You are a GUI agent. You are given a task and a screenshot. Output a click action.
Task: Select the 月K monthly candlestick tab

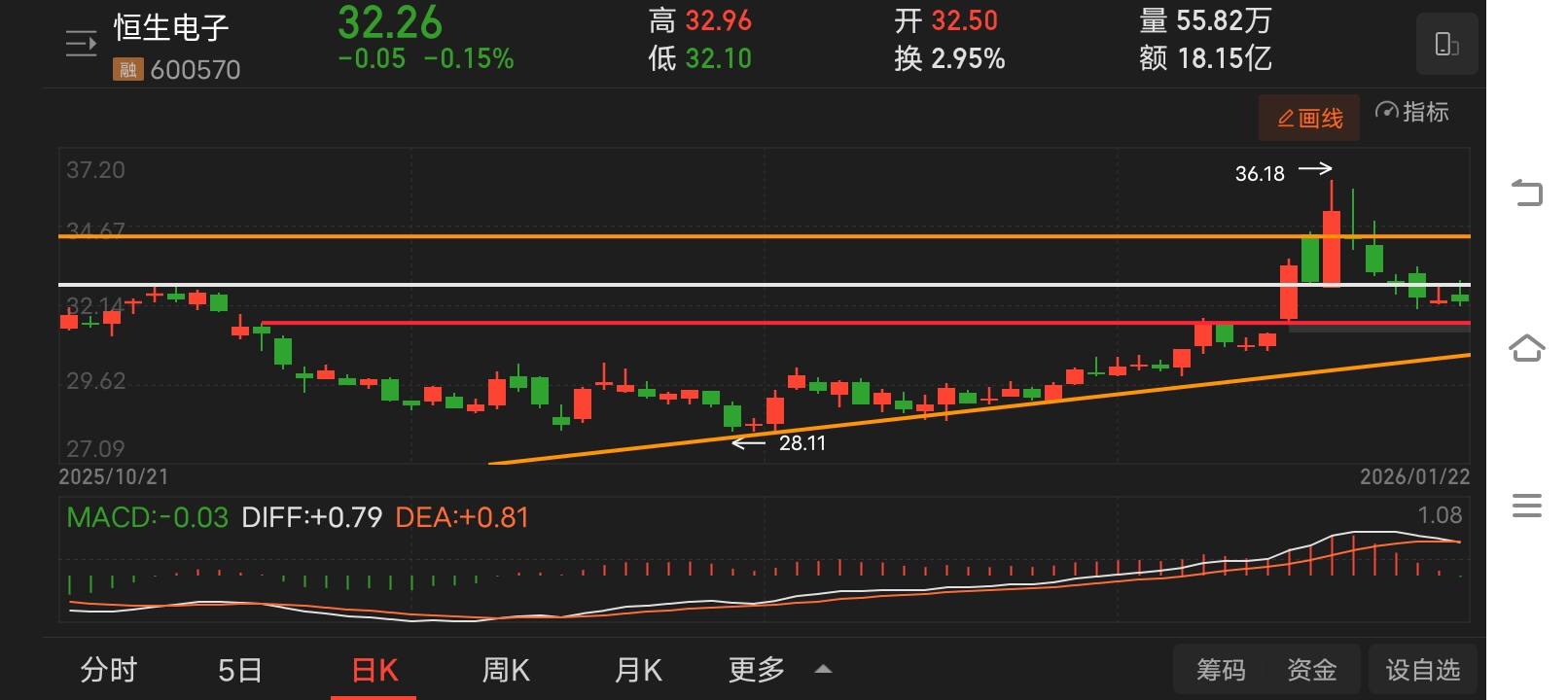coord(638,670)
